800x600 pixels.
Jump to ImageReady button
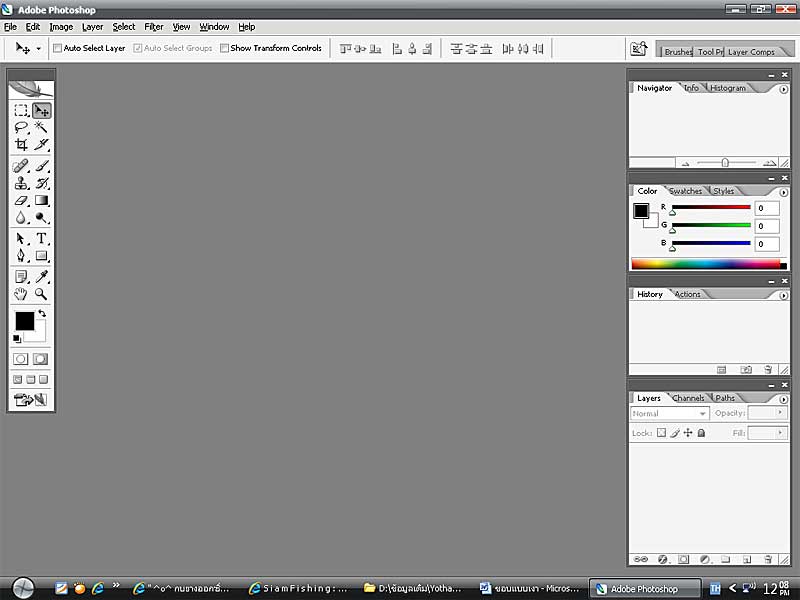click(31, 399)
